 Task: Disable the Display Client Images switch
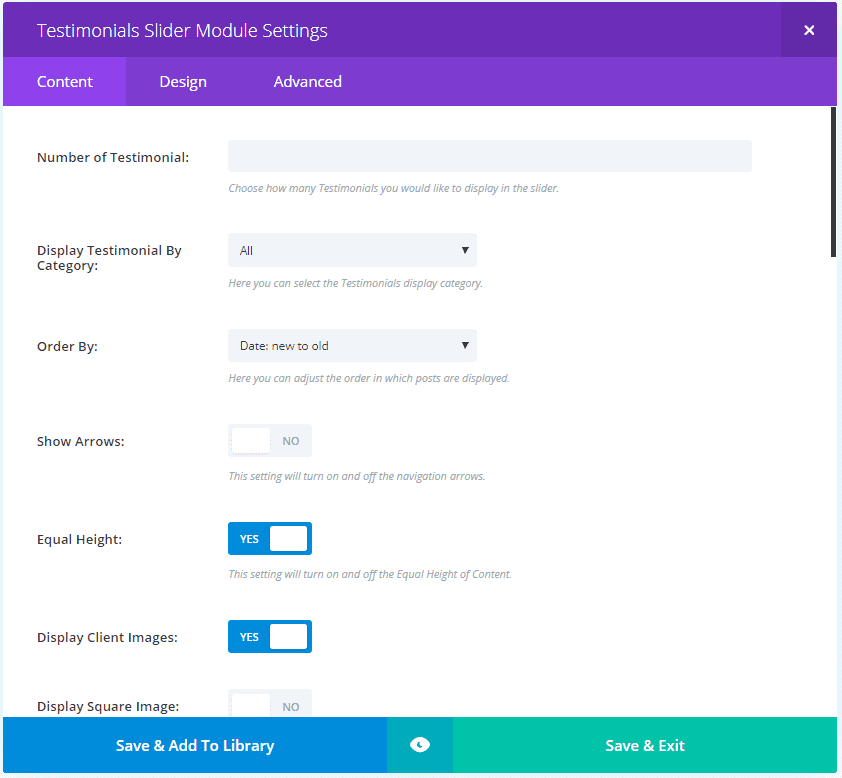[270, 637]
